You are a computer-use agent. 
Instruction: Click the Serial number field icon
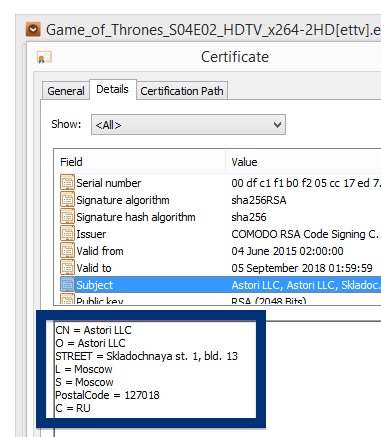(x=67, y=183)
